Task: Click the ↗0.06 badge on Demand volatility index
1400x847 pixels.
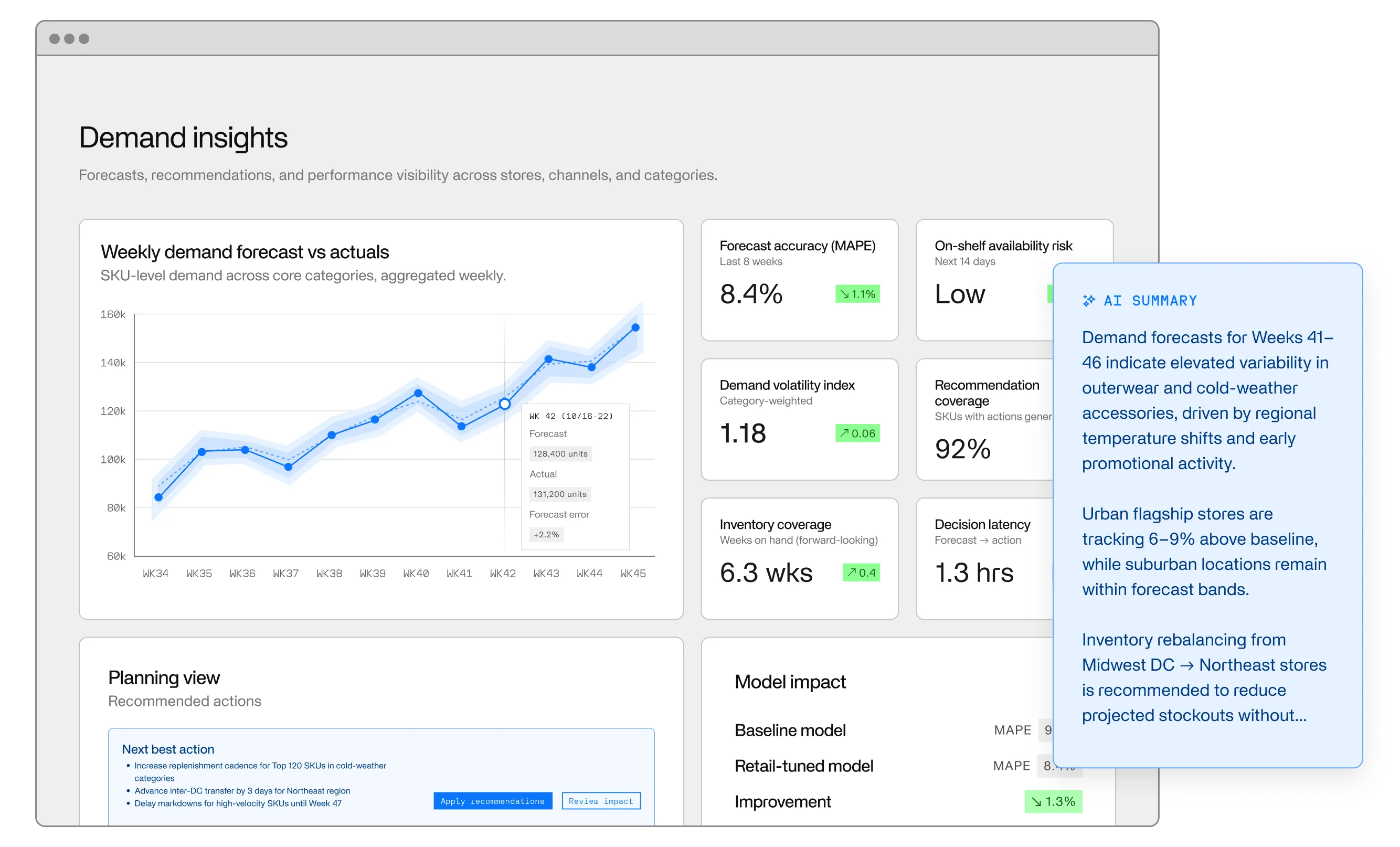Action: (x=857, y=433)
